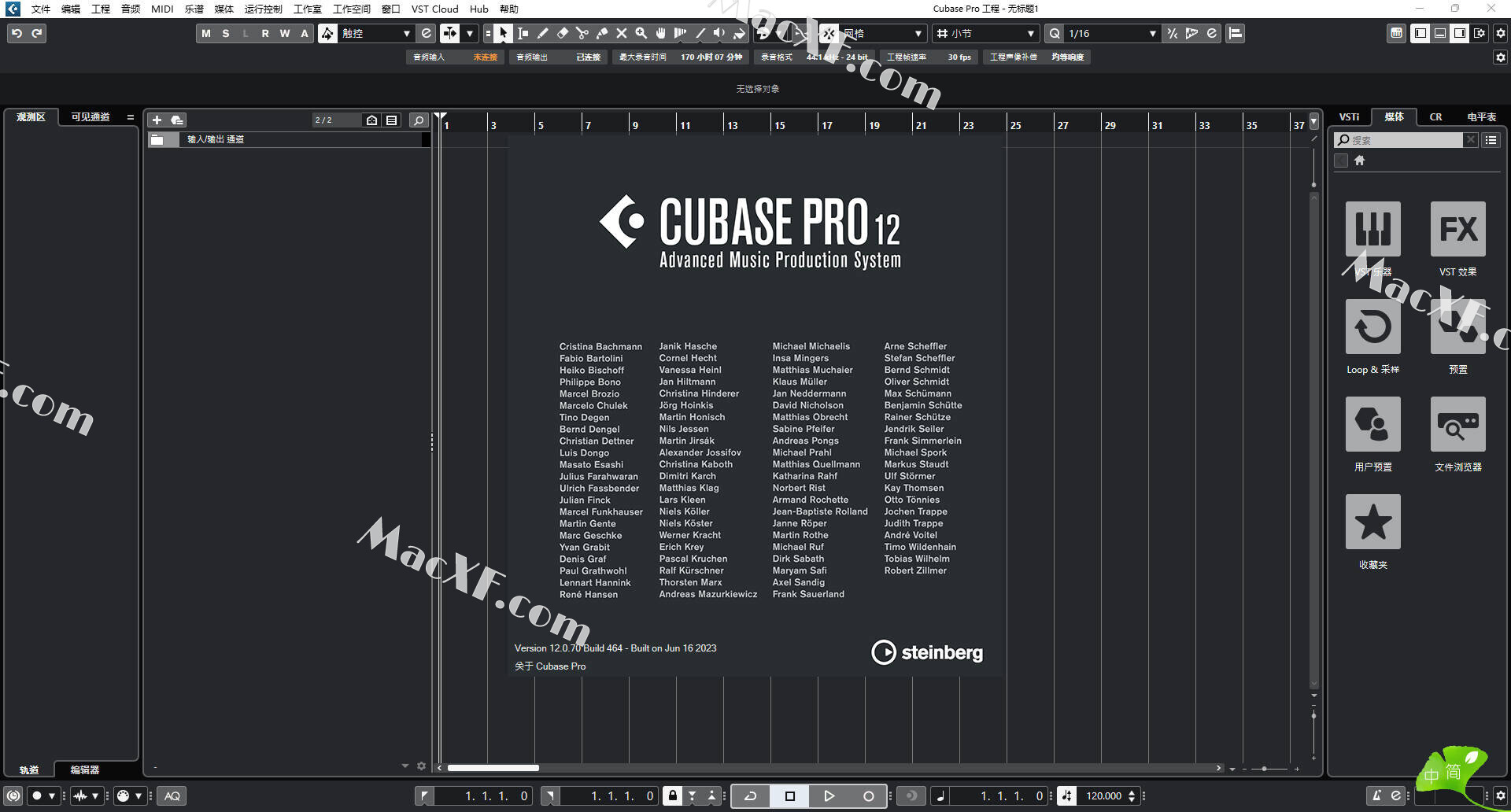1511x812 pixels.
Task: Select the Comp hand tool
Action: [x=661, y=33]
